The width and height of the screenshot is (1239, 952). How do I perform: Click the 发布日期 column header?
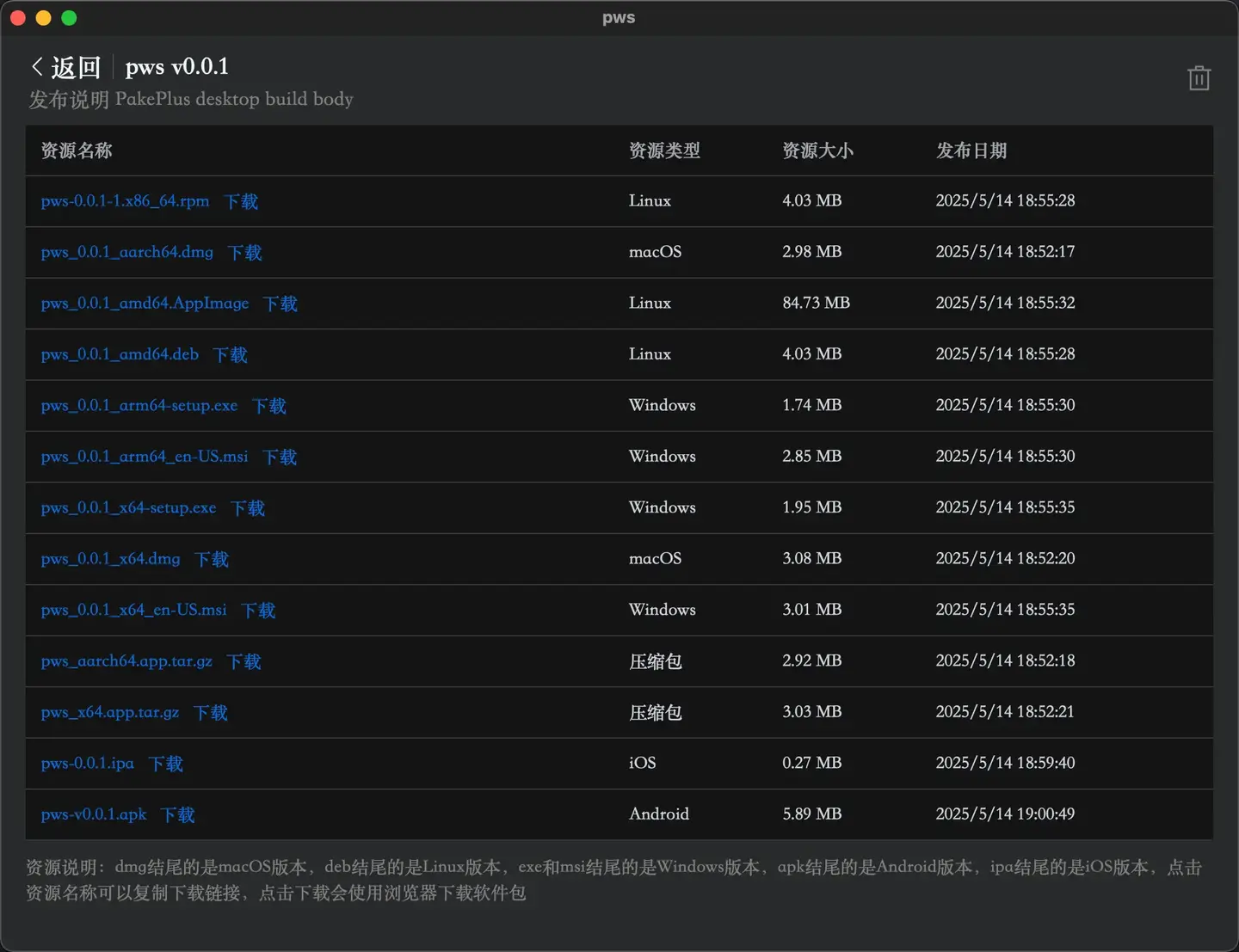(x=971, y=150)
